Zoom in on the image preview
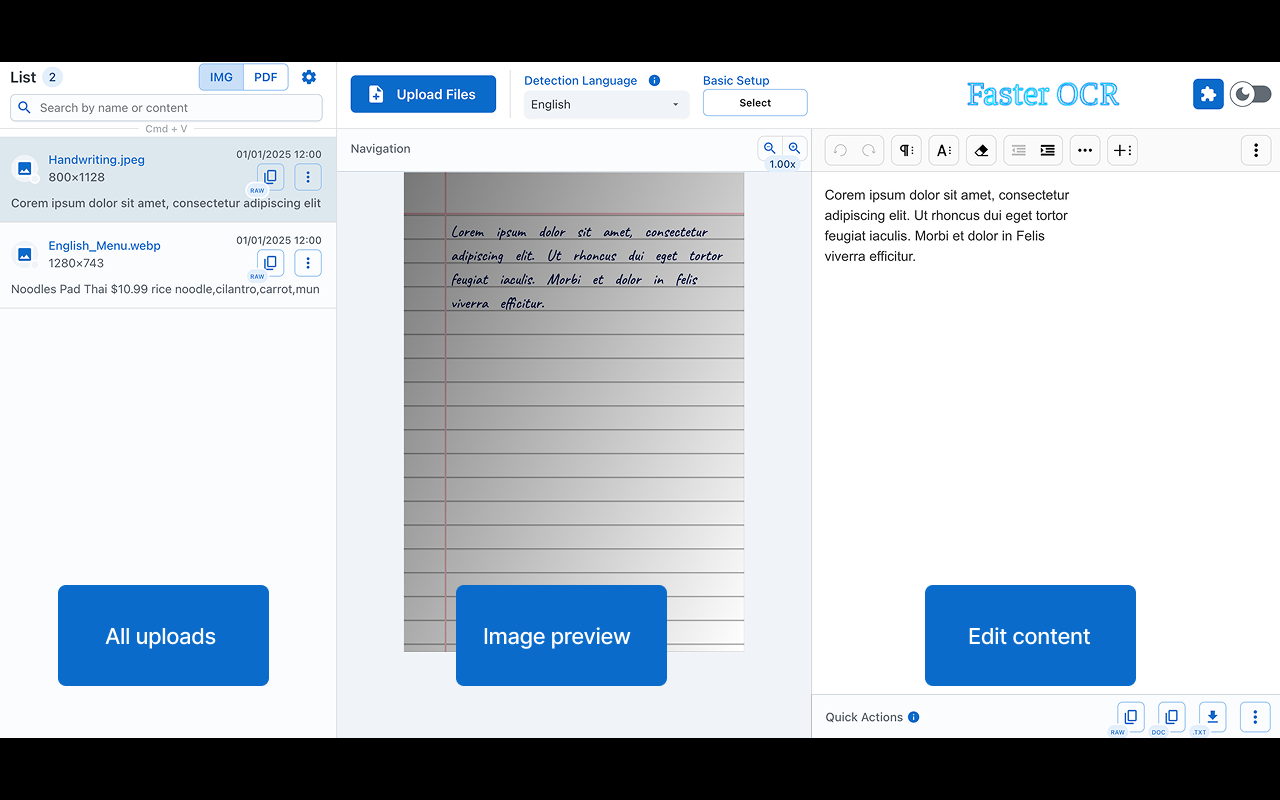1280x800 pixels. tap(794, 148)
